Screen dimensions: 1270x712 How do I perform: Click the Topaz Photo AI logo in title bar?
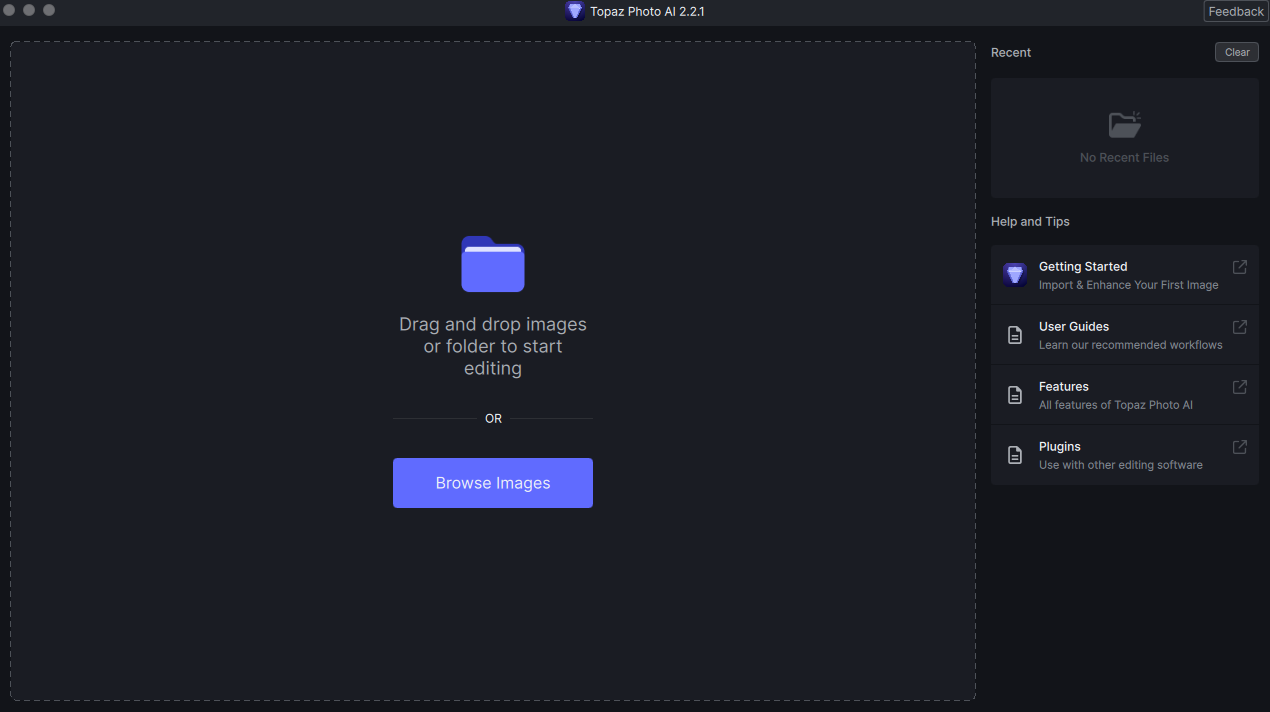click(574, 12)
